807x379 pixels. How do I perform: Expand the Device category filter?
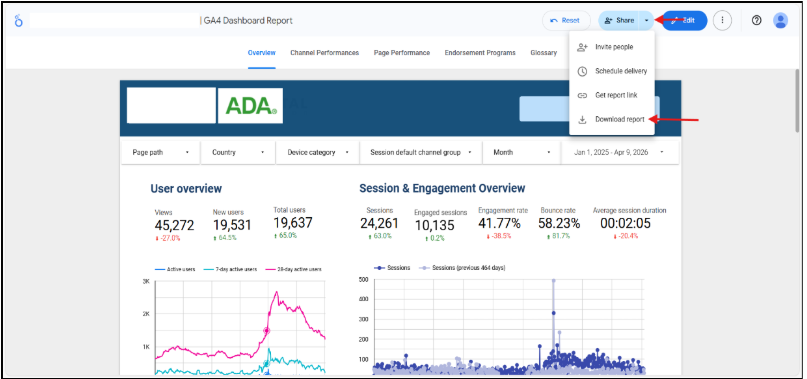318,152
